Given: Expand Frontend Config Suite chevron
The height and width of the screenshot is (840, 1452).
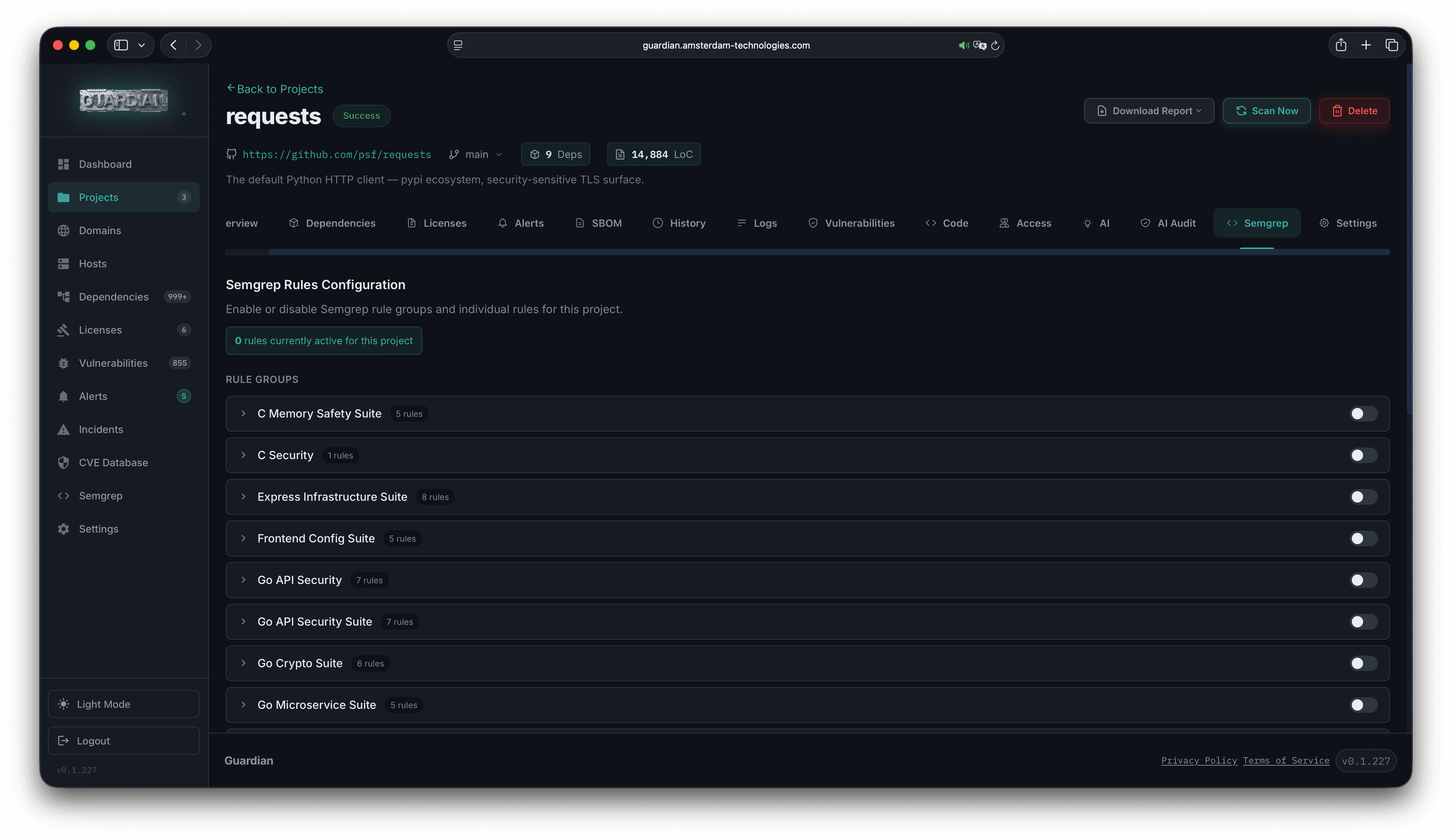Looking at the screenshot, I should point(243,538).
